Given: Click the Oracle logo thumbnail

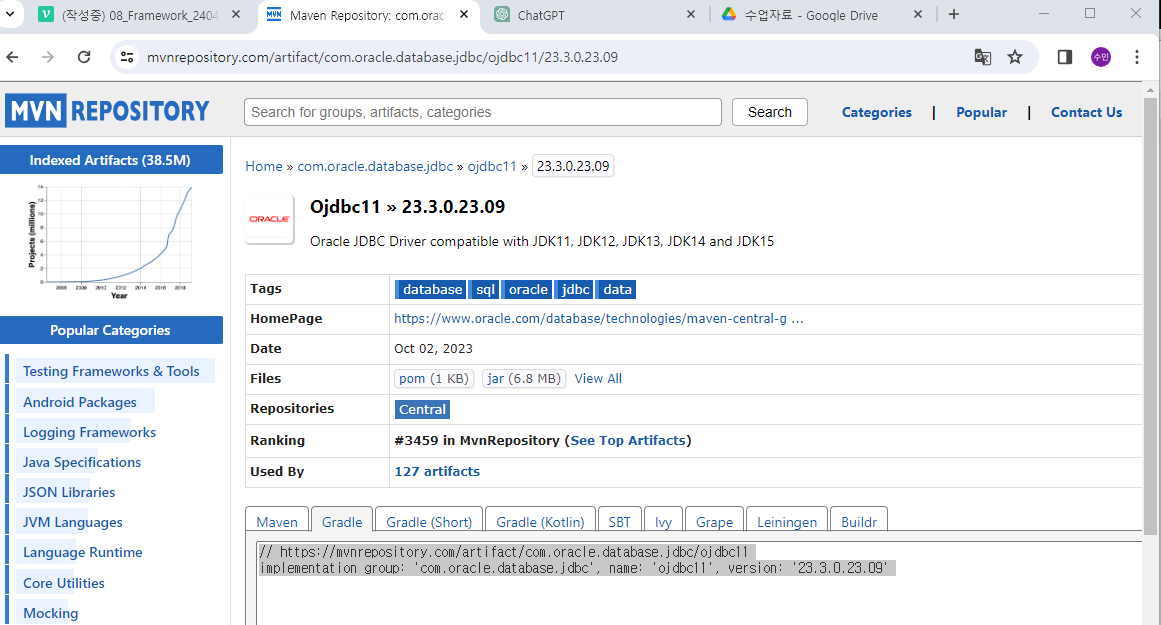Looking at the screenshot, I should pyautogui.click(x=270, y=219).
